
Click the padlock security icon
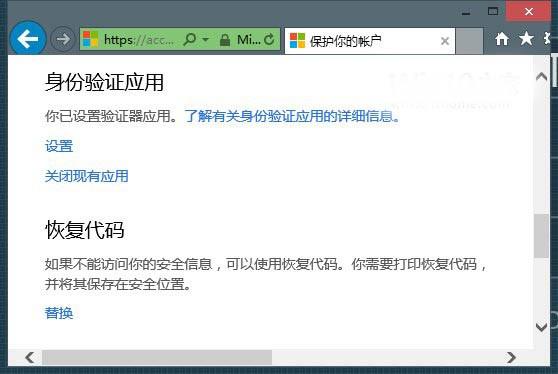click(225, 39)
